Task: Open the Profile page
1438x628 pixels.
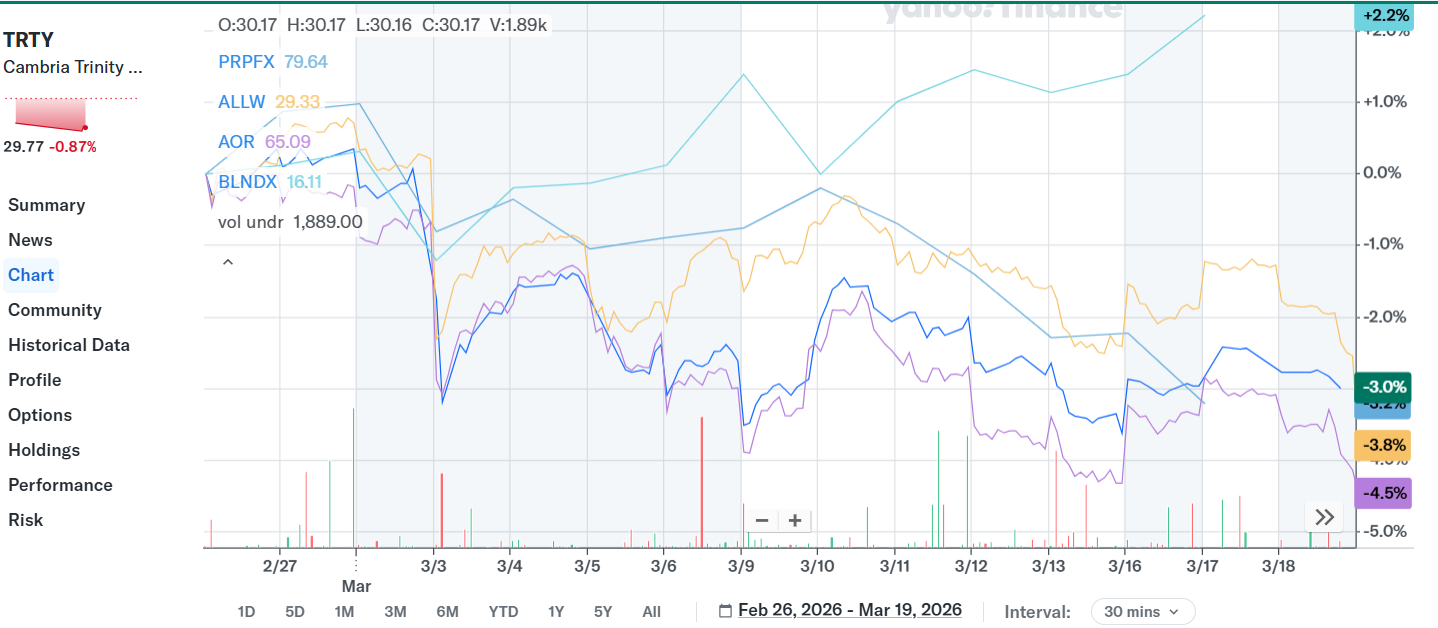Action: (35, 380)
